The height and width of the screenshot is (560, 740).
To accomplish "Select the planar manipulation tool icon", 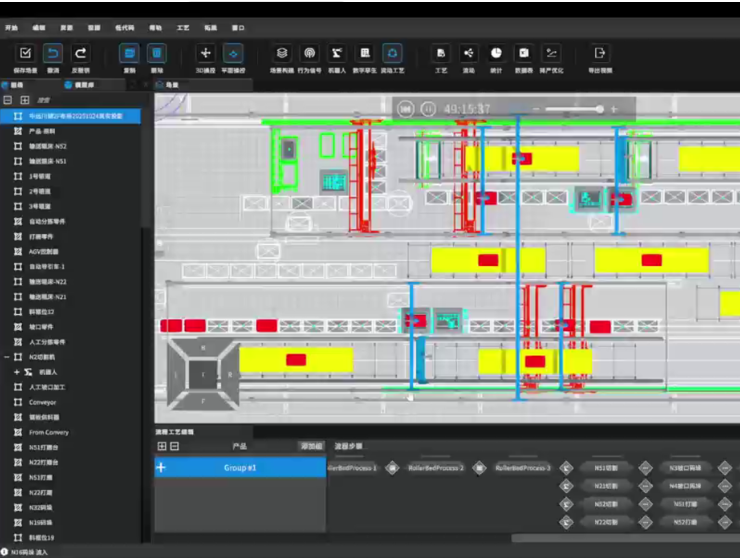I will (x=233, y=53).
